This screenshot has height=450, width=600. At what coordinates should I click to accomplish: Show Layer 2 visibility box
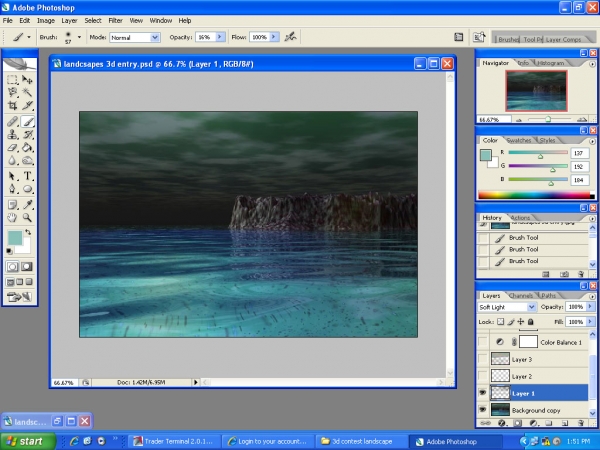483,376
